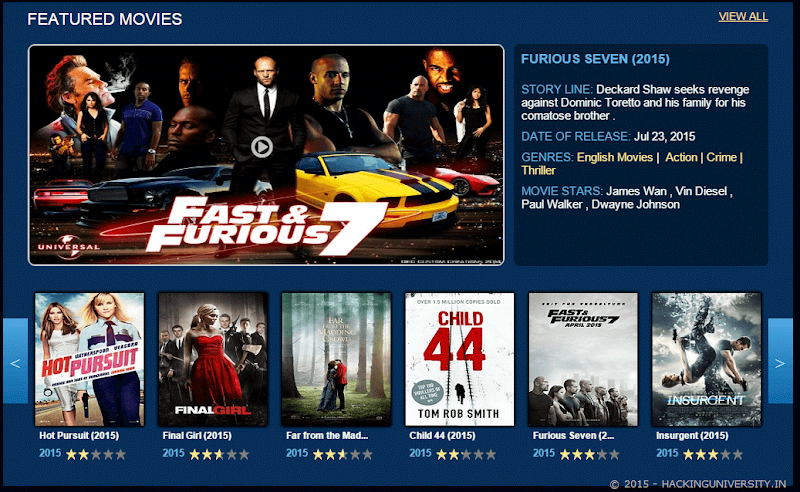Screen dimensions: 800x492
Task: Click the Furious Seven (2015) heading
Action: 595,59
